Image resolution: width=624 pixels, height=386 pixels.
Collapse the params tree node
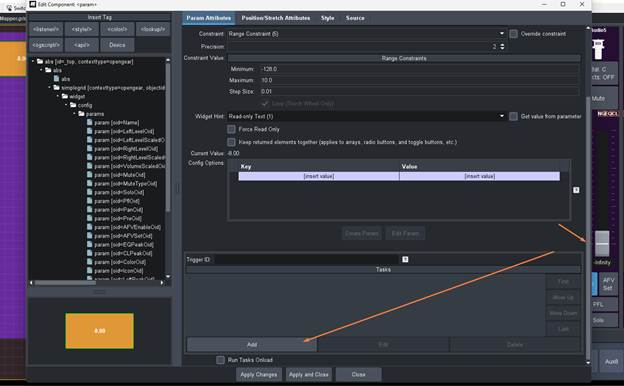pos(74,114)
